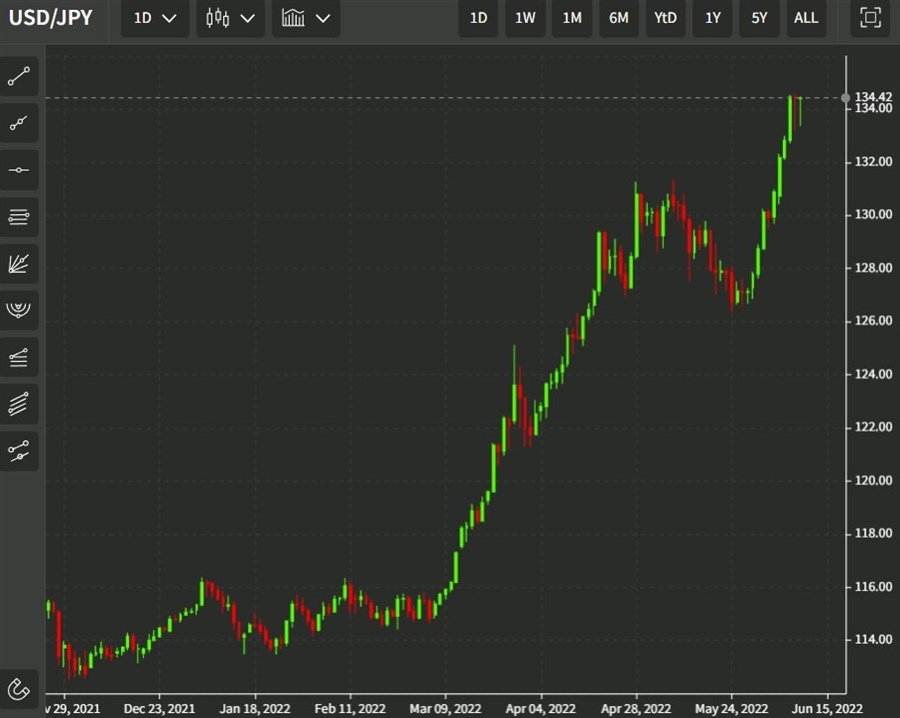
Task: Set range to 1Y
Action: [712, 18]
